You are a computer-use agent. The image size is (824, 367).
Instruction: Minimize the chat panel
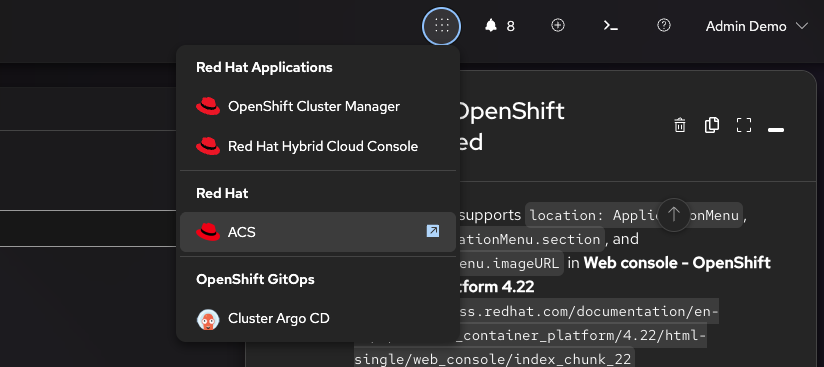[x=776, y=129]
